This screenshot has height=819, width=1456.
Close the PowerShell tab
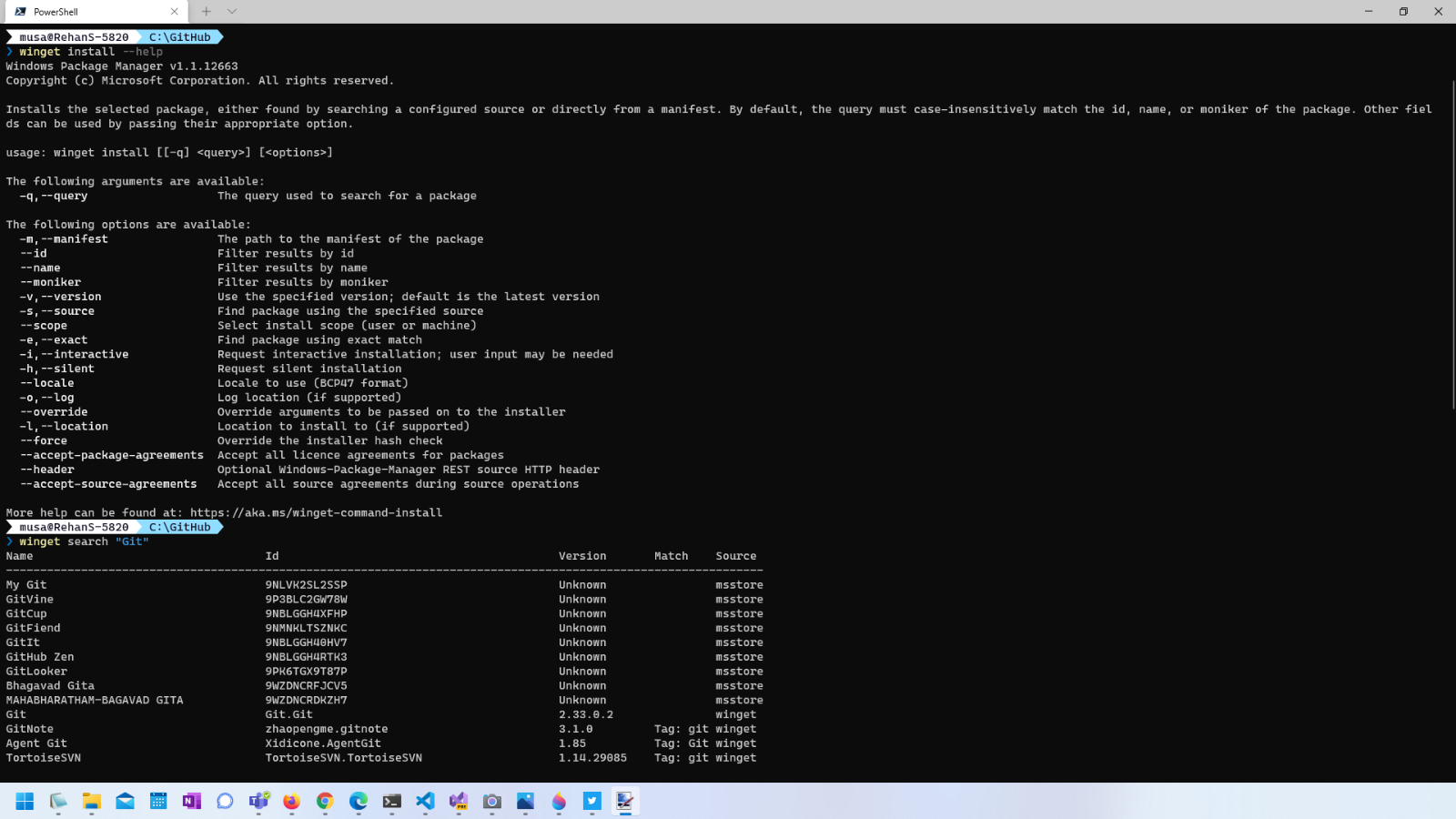174,12
